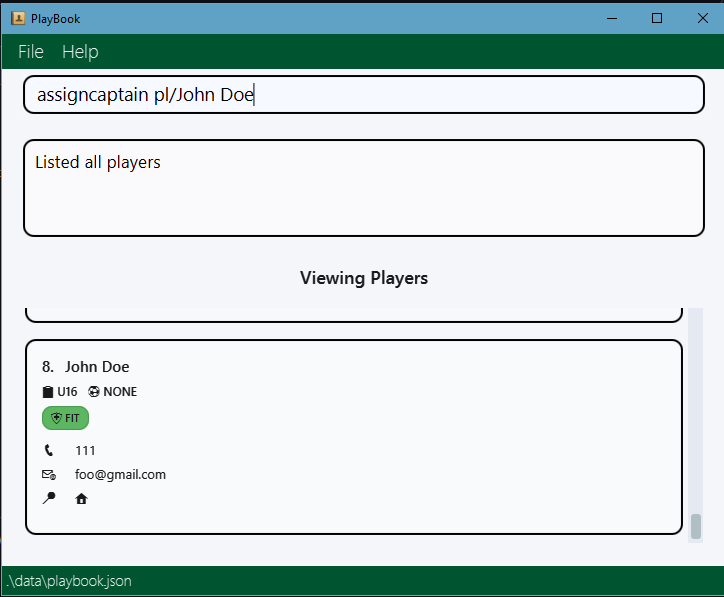
Task: Click the team clipboard icon beside U16
Action: [x=48, y=392]
